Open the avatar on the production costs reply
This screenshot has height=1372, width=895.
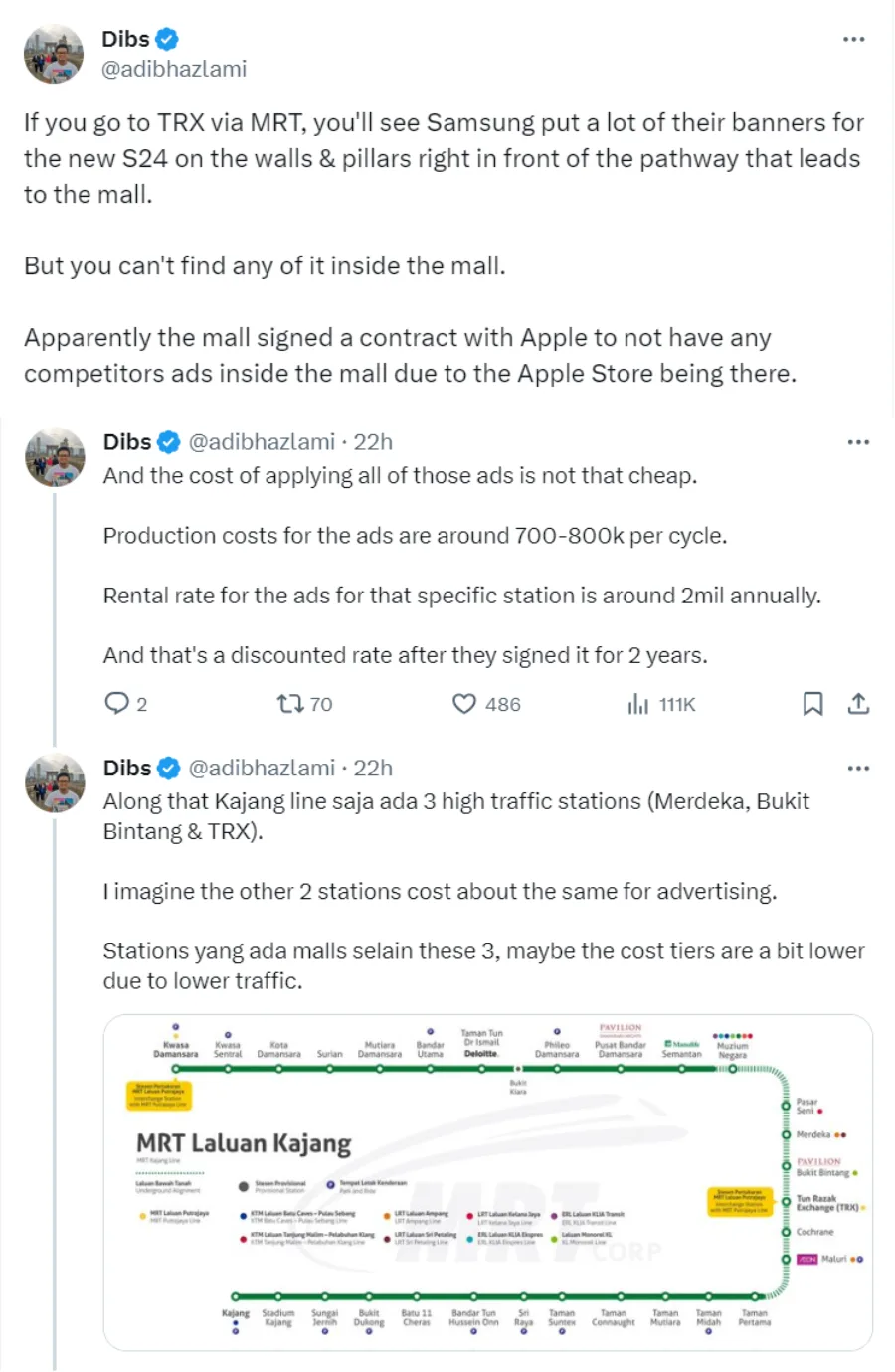[55, 457]
